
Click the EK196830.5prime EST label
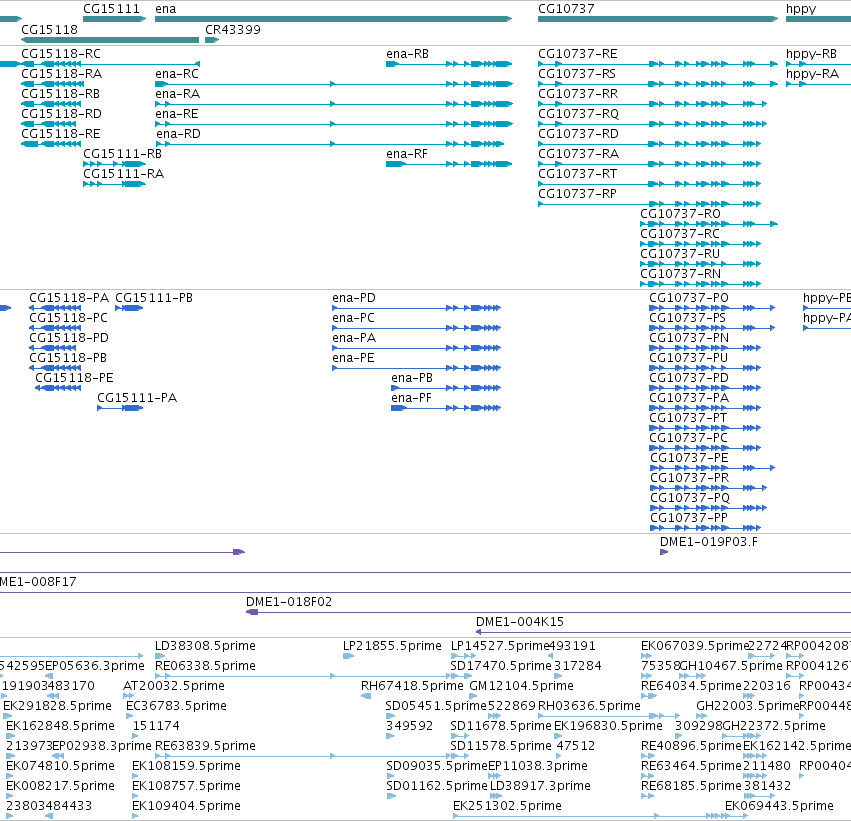608,726
